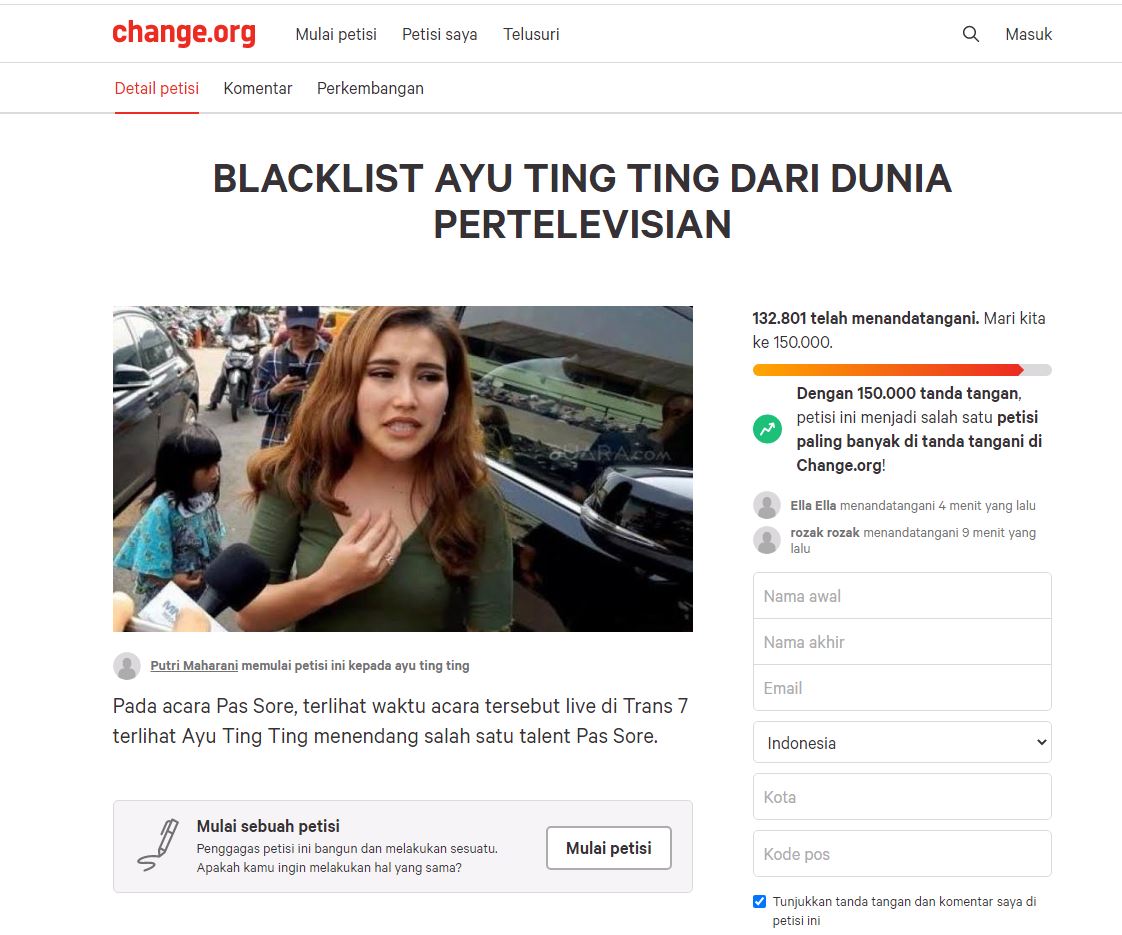Image resolution: width=1122 pixels, height=935 pixels.
Task: Uncheck show my signature and comment checkbox
Action: pyautogui.click(x=759, y=901)
